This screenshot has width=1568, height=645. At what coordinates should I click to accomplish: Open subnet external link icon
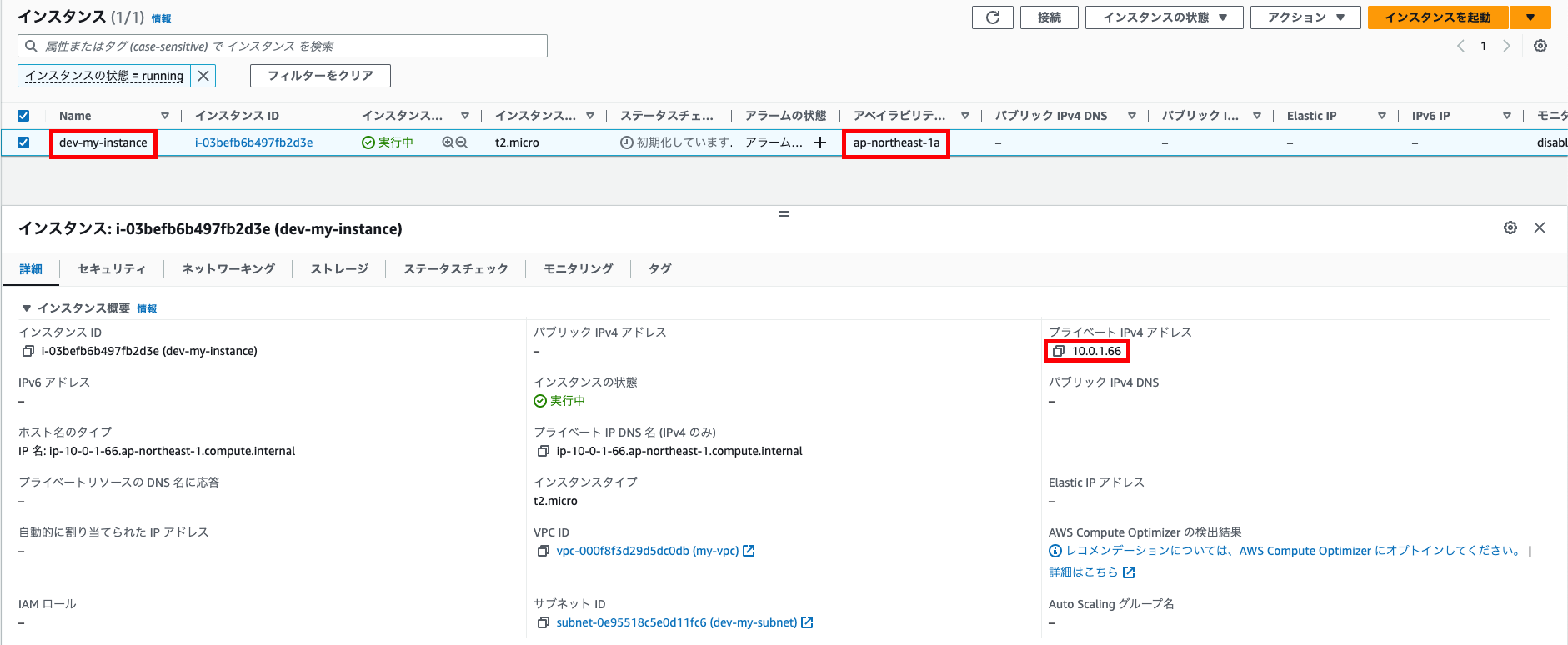coord(807,622)
